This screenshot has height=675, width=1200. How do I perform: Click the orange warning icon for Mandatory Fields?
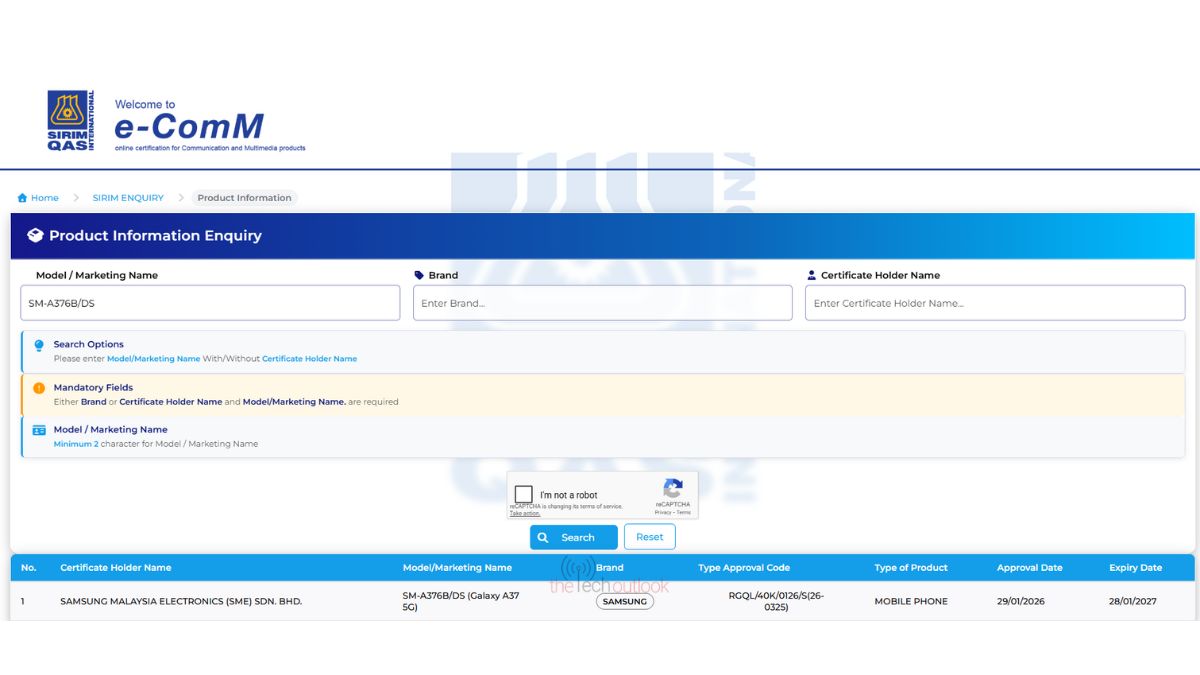pos(39,388)
